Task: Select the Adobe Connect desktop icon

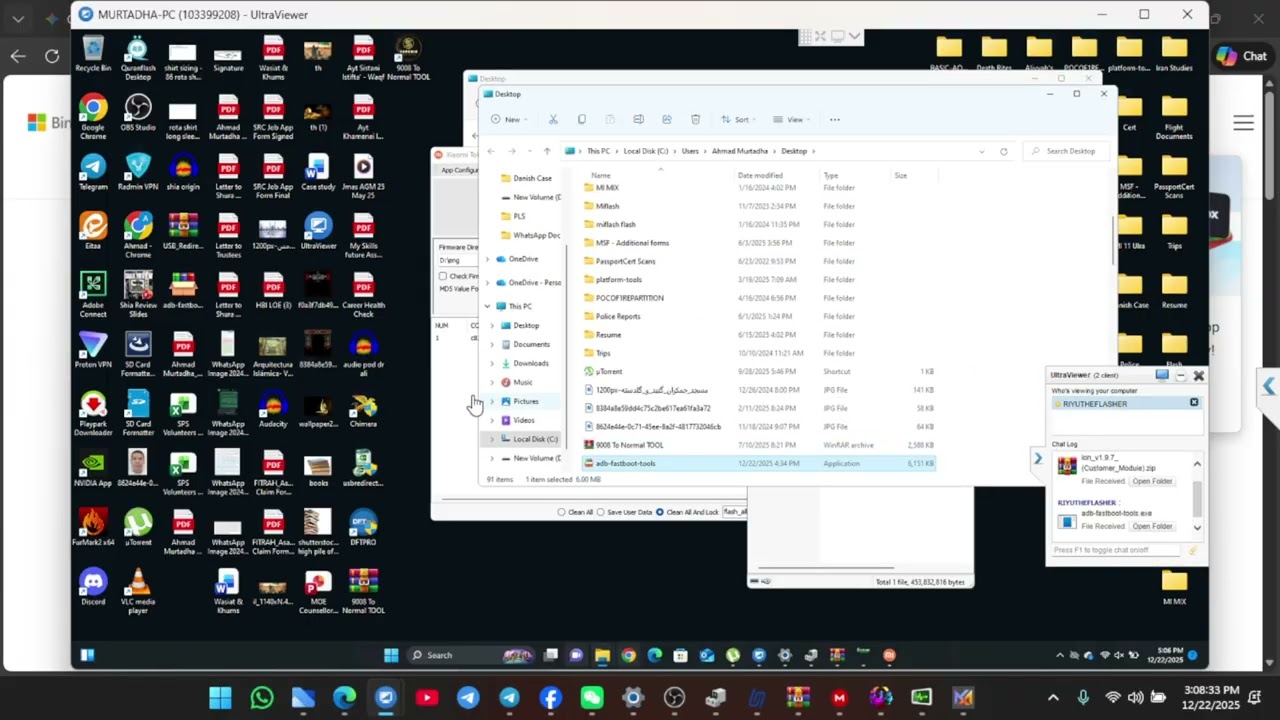Action: pos(93,294)
